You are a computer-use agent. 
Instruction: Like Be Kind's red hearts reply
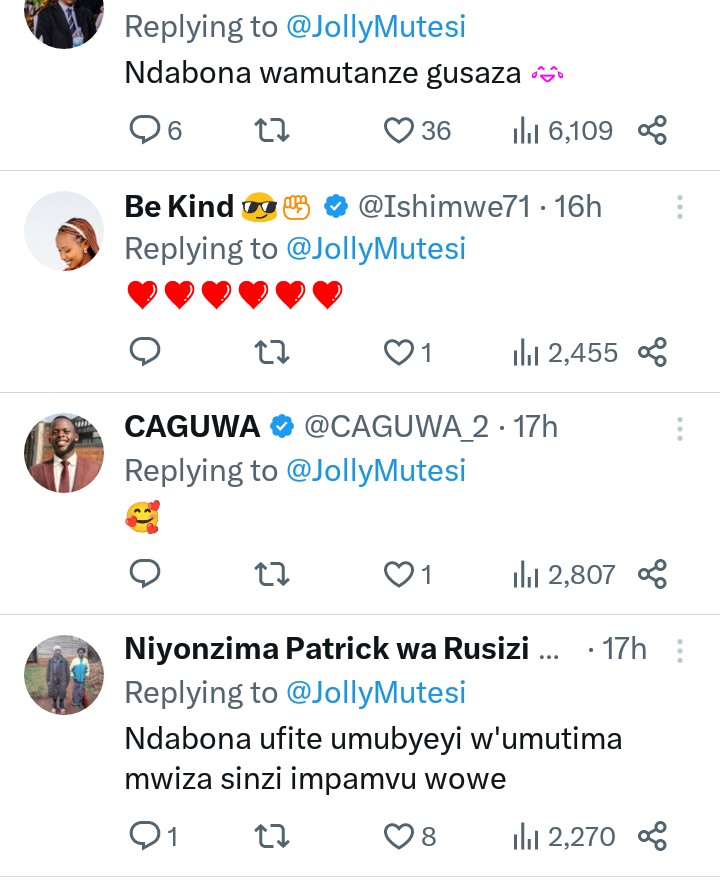(400, 352)
